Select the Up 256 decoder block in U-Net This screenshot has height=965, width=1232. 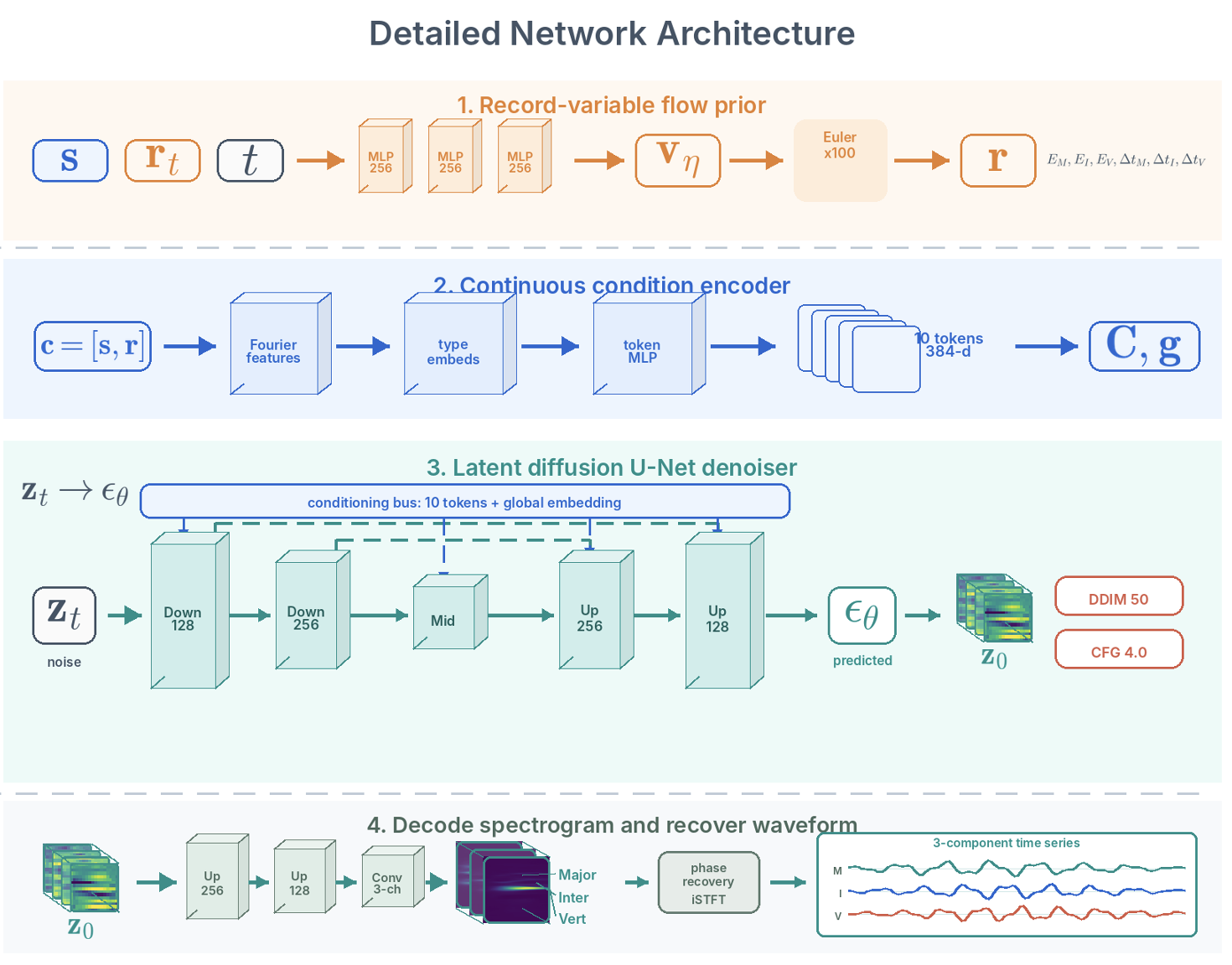pyautogui.click(x=596, y=610)
